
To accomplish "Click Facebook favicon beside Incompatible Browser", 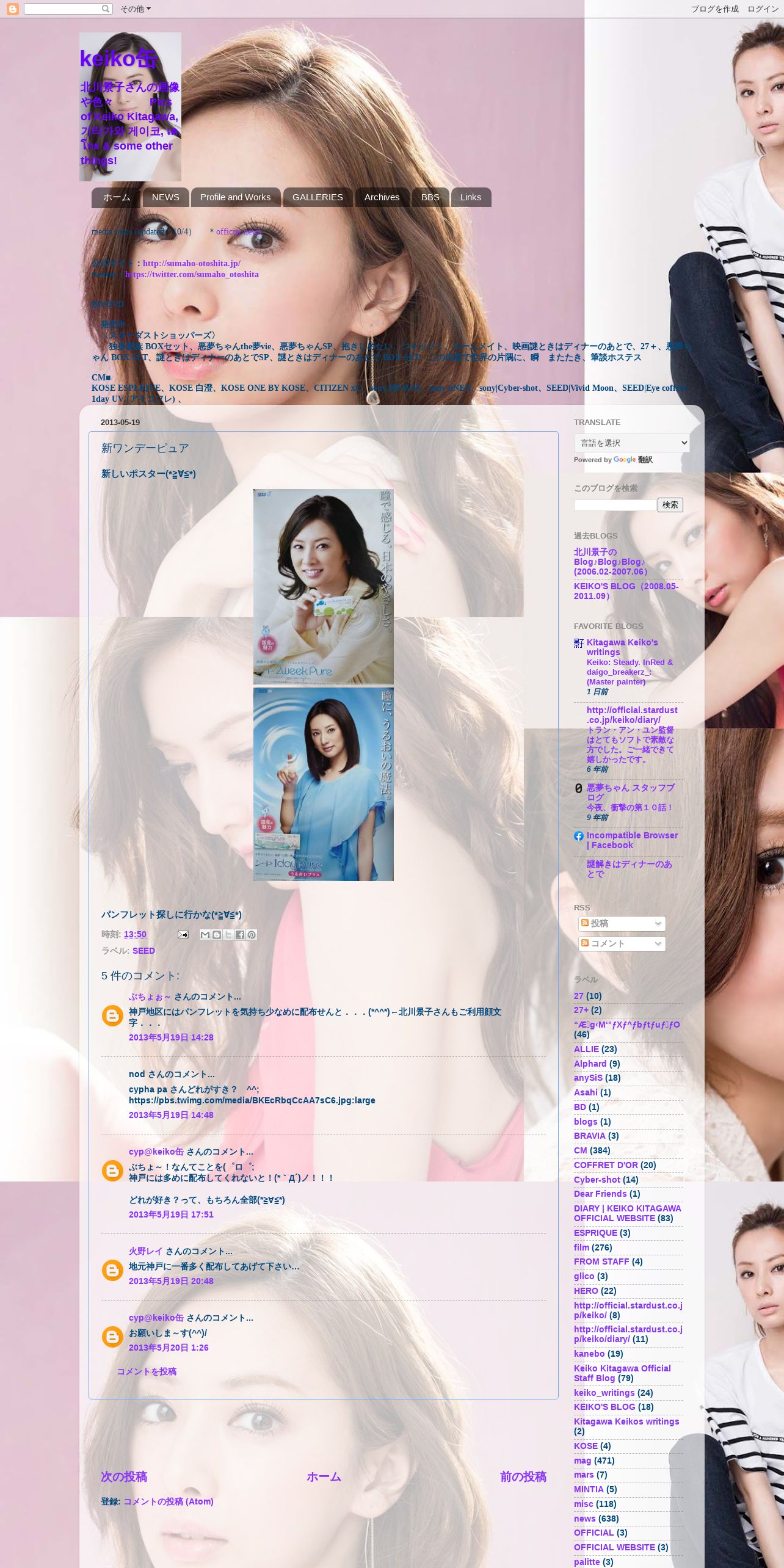I will pyautogui.click(x=579, y=836).
